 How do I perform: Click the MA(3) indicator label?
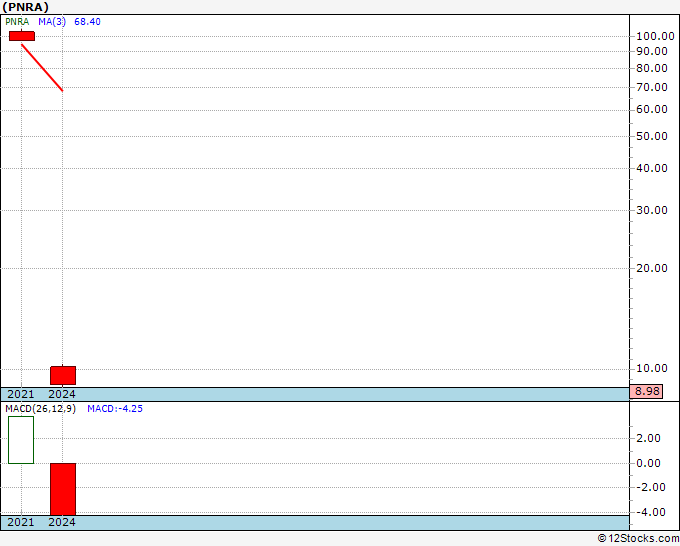pos(52,22)
